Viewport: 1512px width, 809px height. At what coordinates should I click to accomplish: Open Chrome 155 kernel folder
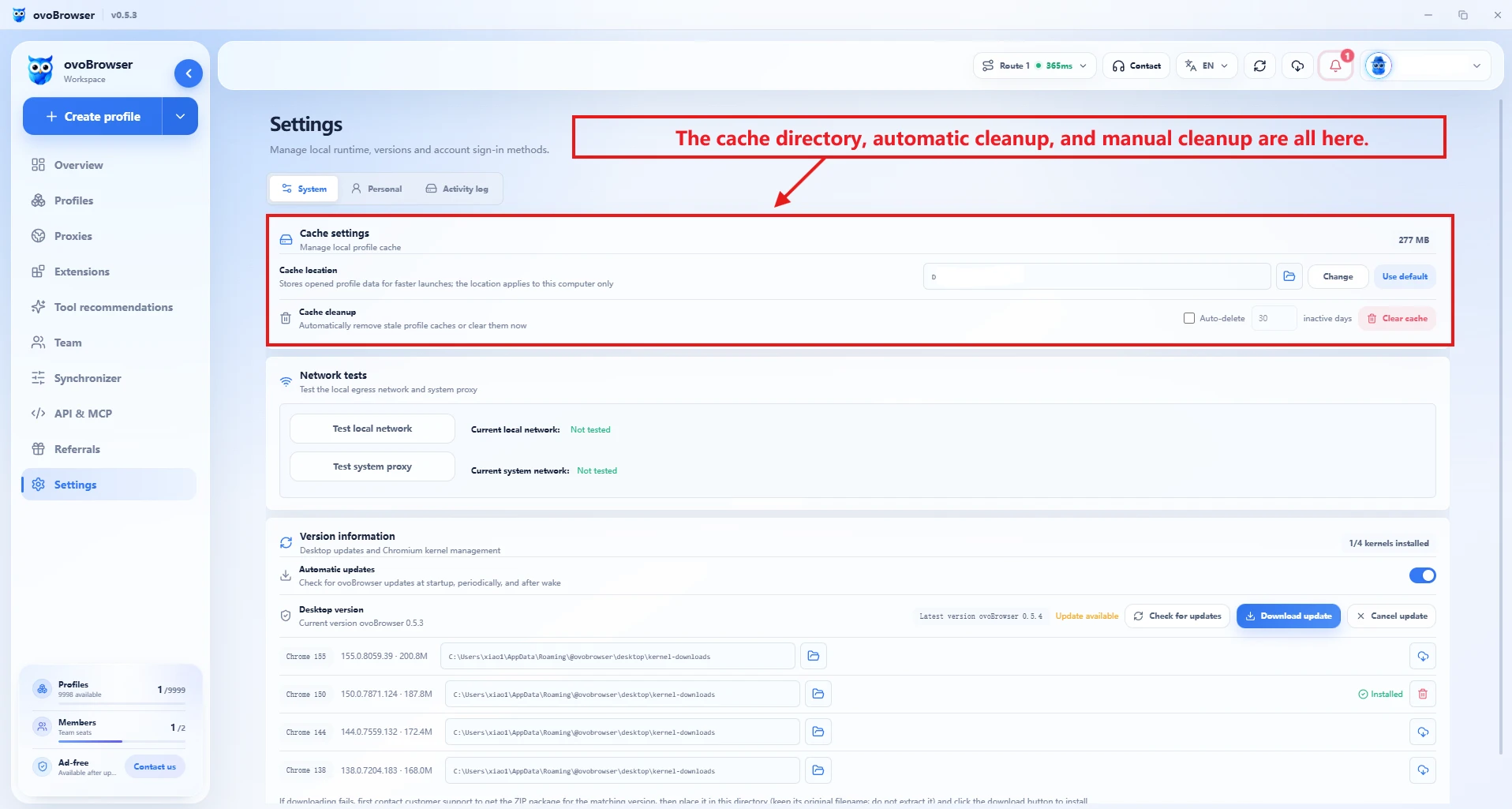814,656
